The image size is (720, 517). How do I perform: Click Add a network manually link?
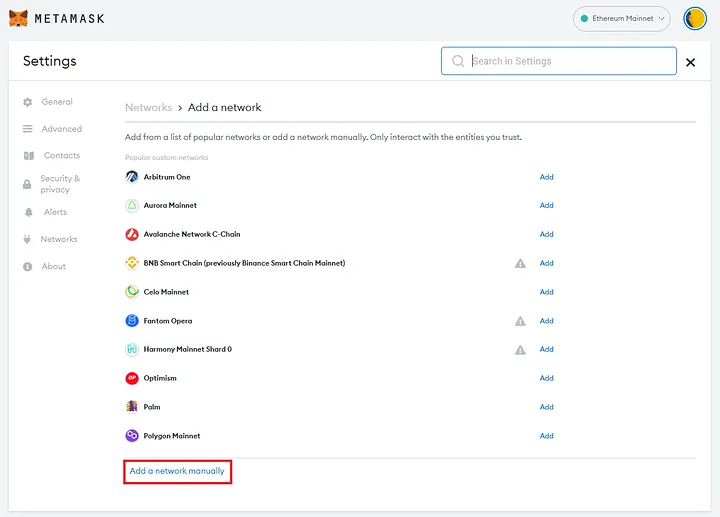point(177,470)
